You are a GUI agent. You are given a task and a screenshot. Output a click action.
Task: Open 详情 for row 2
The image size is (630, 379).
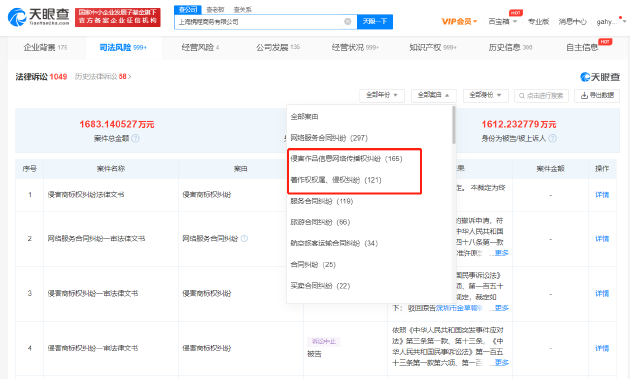pyautogui.click(x=602, y=239)
